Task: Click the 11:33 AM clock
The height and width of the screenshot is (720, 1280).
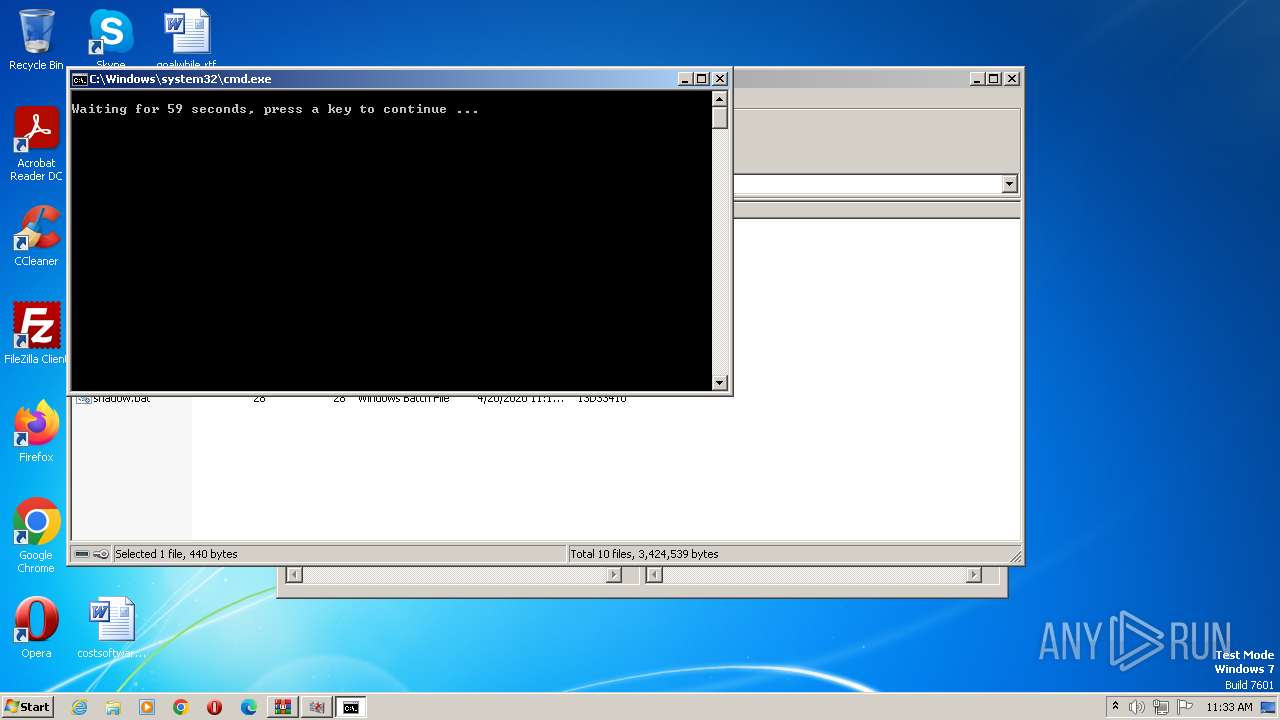Action: click(x=1229, y=707)
